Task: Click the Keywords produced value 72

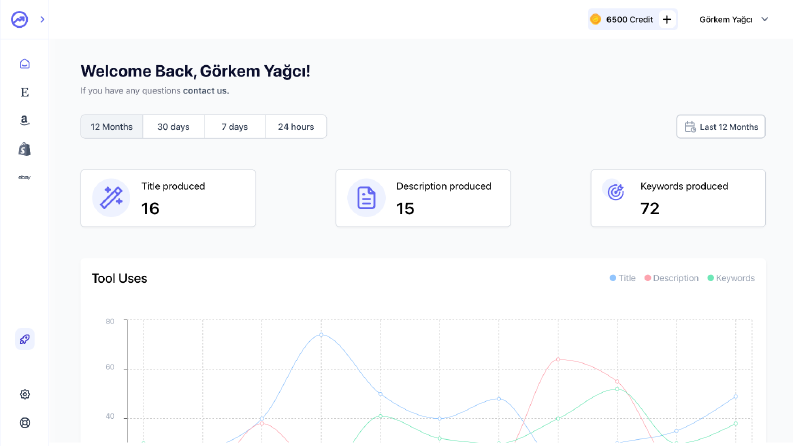Action: (650, 208)
